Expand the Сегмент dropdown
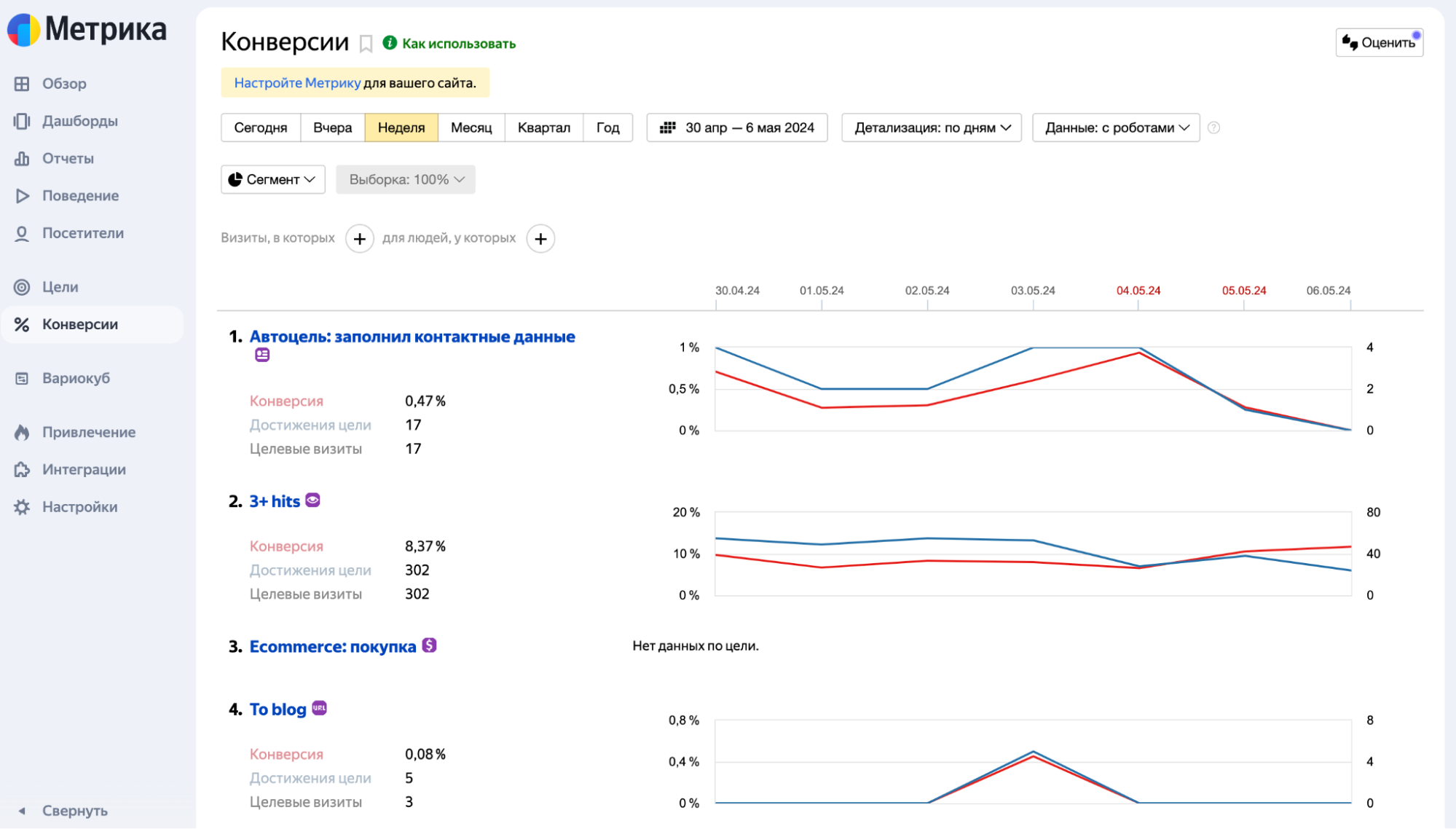Image resolution: width=1456 pixels, height=829 pixels. coord(273,180)
